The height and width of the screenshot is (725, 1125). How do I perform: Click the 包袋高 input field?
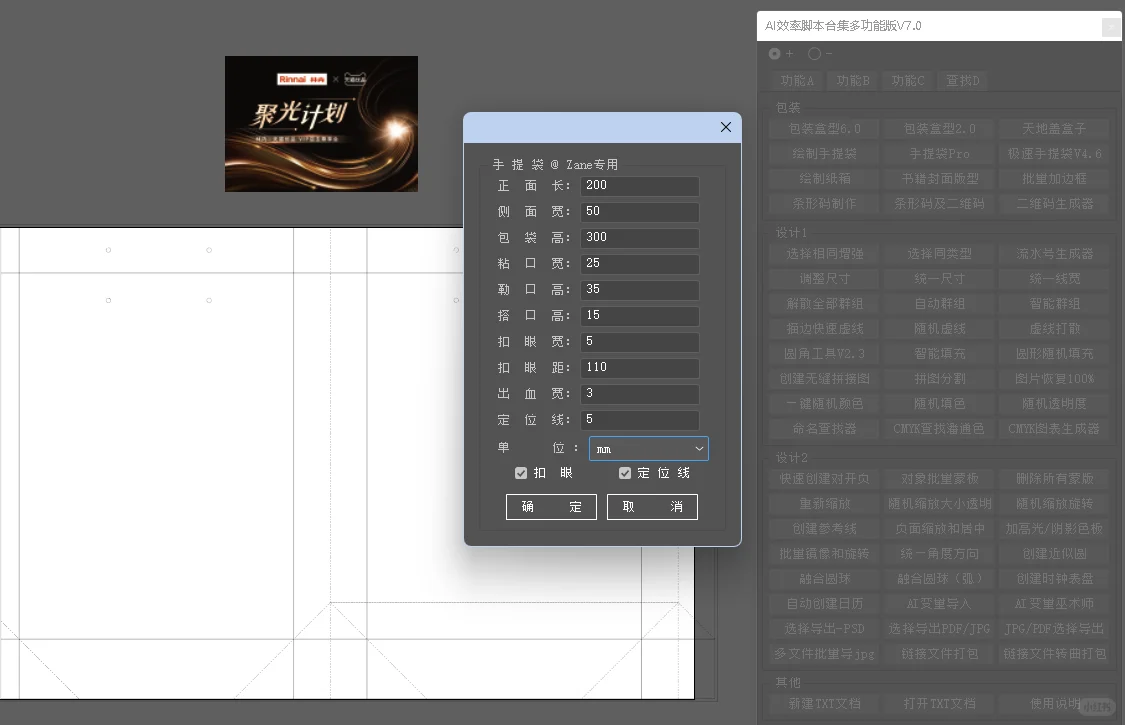pyautogui.click(x=640, y=237)
